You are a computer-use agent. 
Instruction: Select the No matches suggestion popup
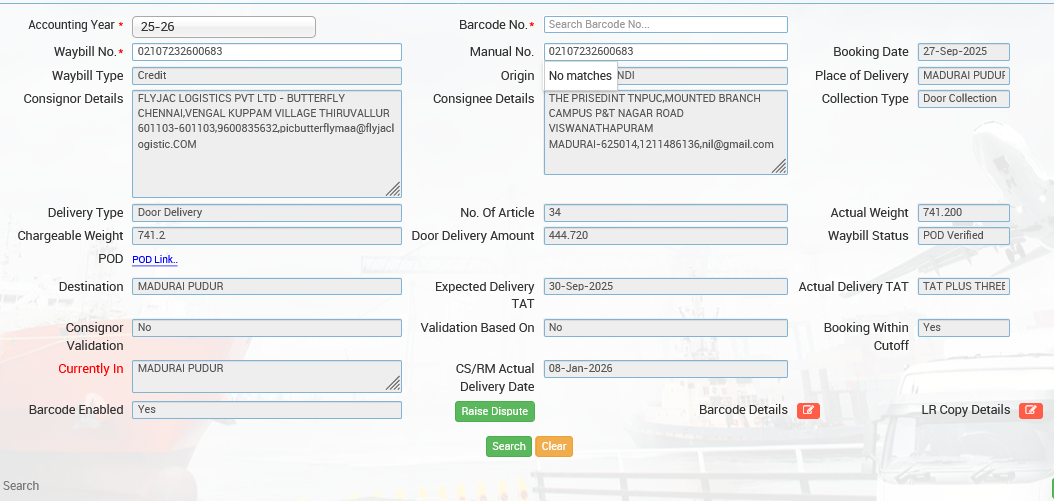pyautogui.click(x=580, y=76)
